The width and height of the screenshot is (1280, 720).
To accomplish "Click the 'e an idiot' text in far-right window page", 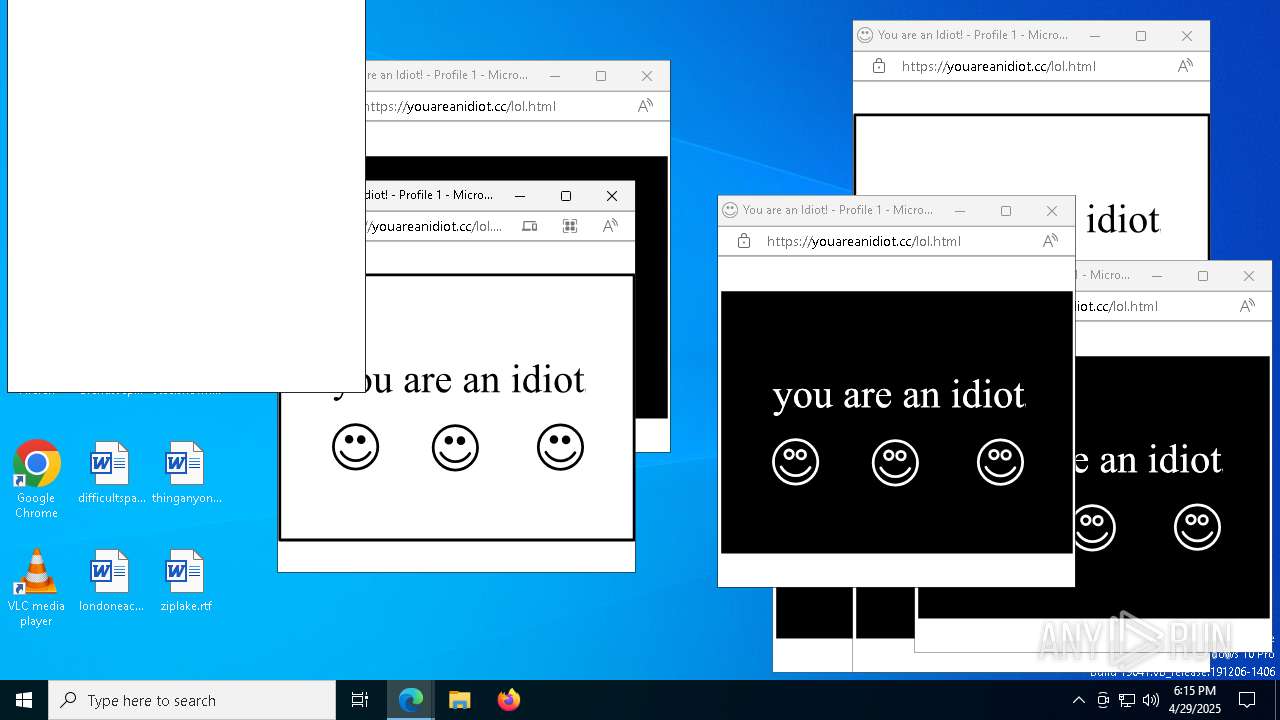I will 1148,461.
